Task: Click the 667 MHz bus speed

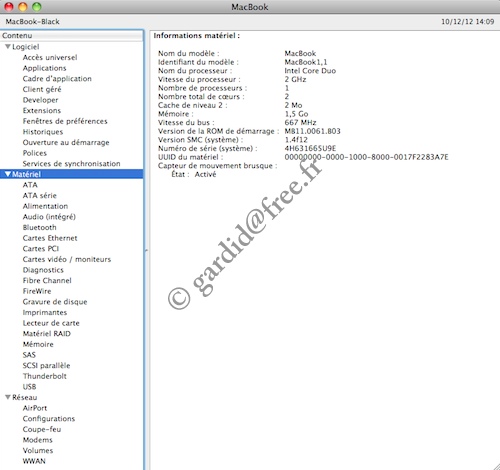Action: coord(300,122)
